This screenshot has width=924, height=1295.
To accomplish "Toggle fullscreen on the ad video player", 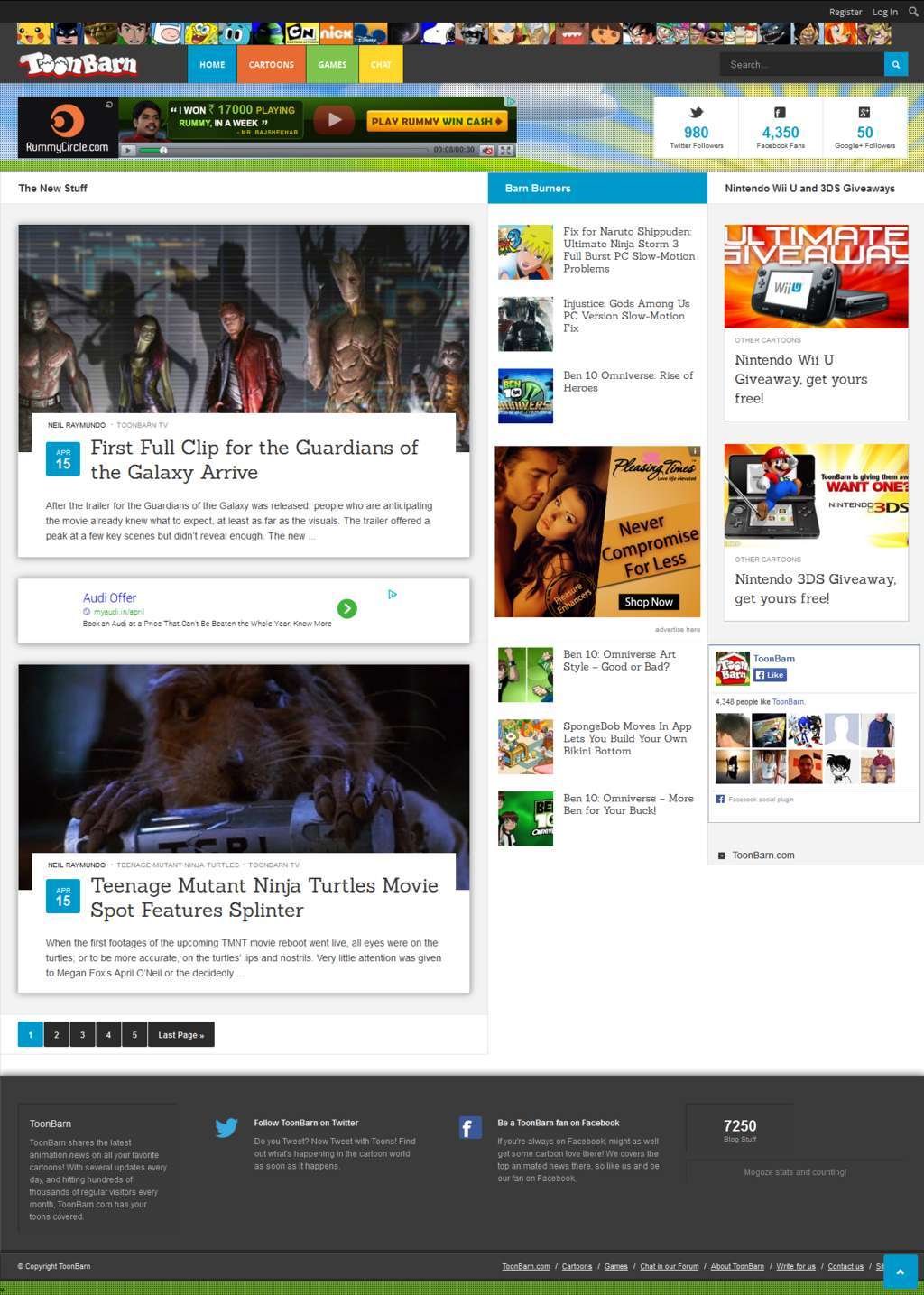I will [506, 151].
